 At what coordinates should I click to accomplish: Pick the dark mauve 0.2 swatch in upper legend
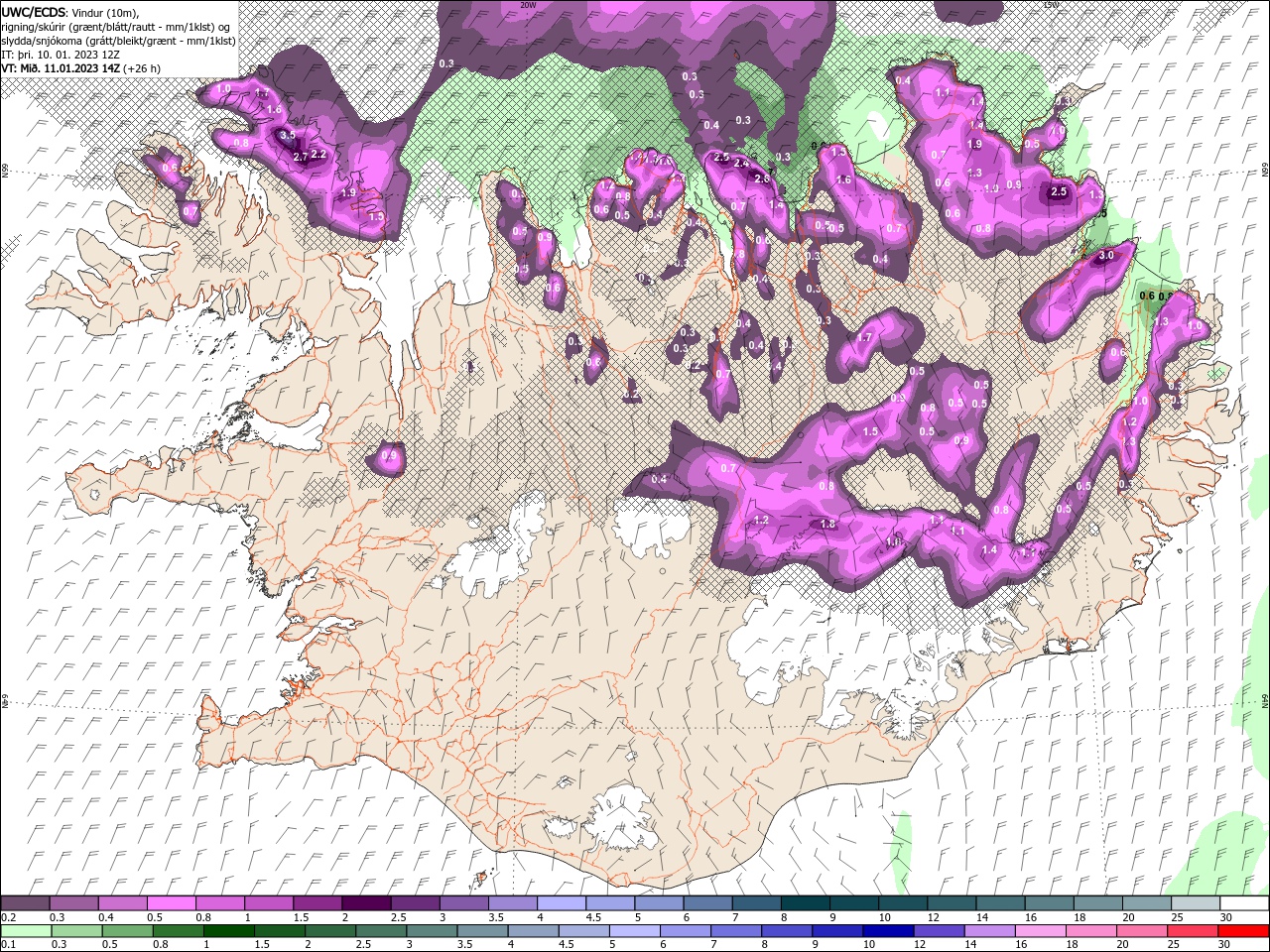click(x=25, y=903)
